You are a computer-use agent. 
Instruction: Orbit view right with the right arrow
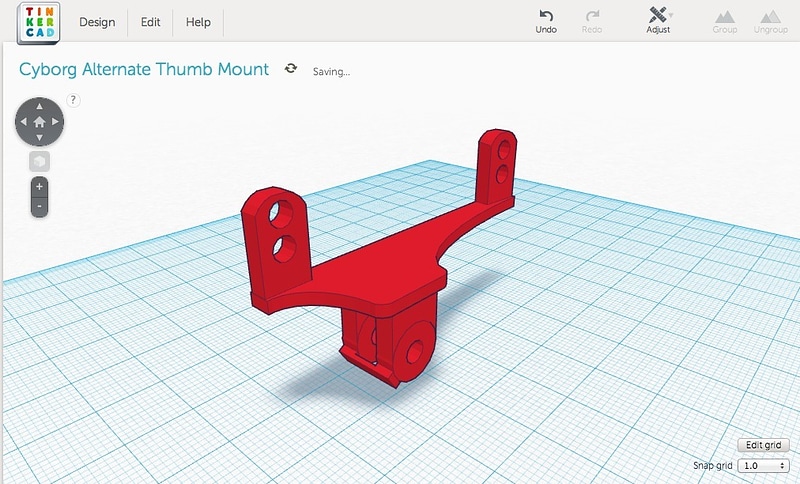tap(56, 122)
